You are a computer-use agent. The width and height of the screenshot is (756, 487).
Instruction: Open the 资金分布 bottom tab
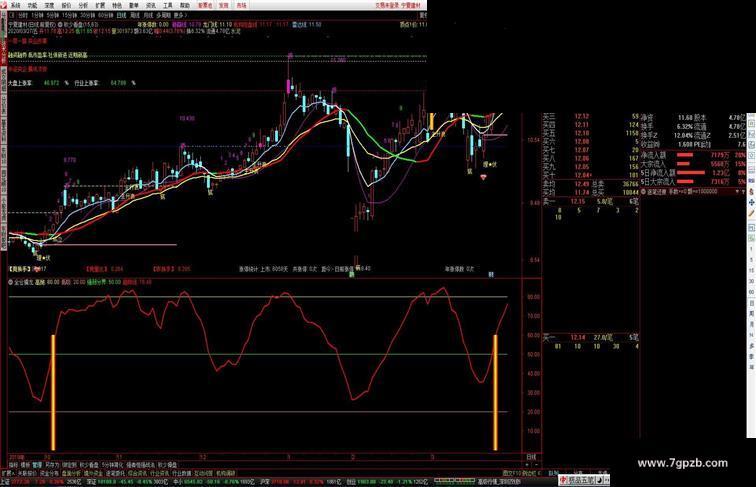(x=50, y=473)
